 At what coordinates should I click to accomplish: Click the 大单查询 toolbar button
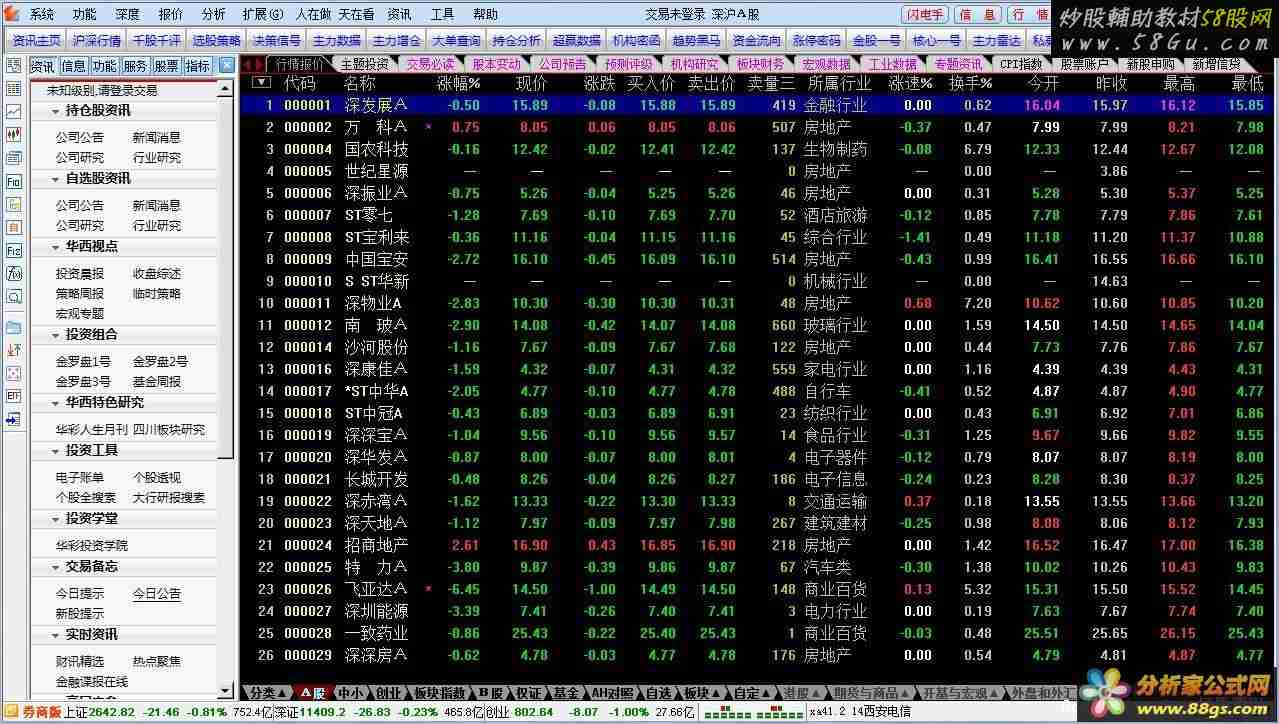(457, 40)
